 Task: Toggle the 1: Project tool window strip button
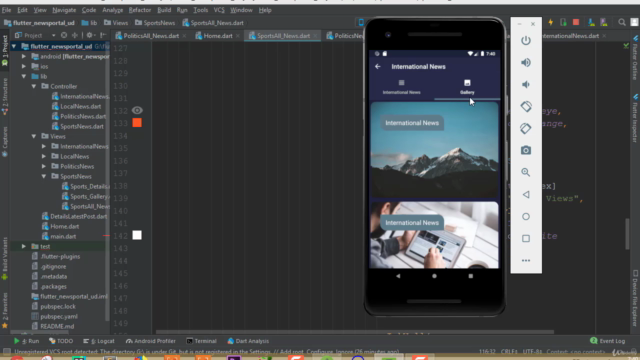[x=5, y=50]
